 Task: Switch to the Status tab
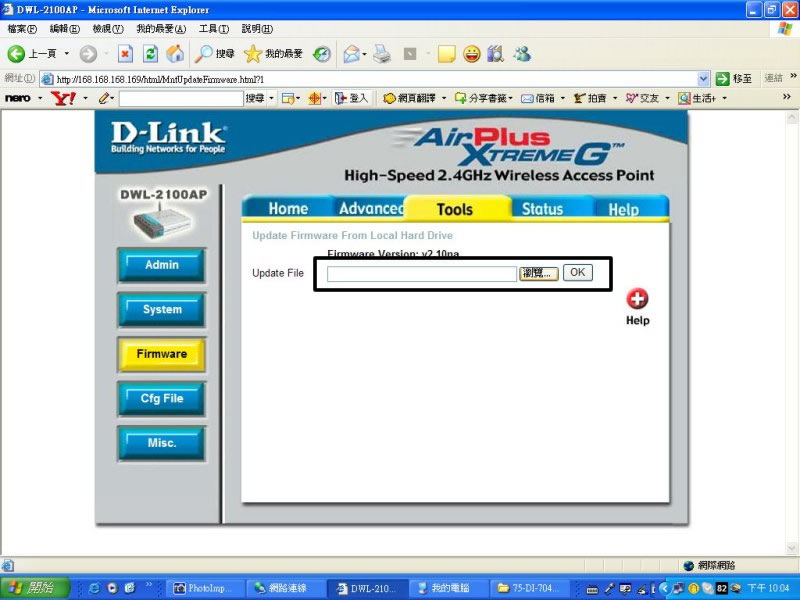click(x=542, y=209)
